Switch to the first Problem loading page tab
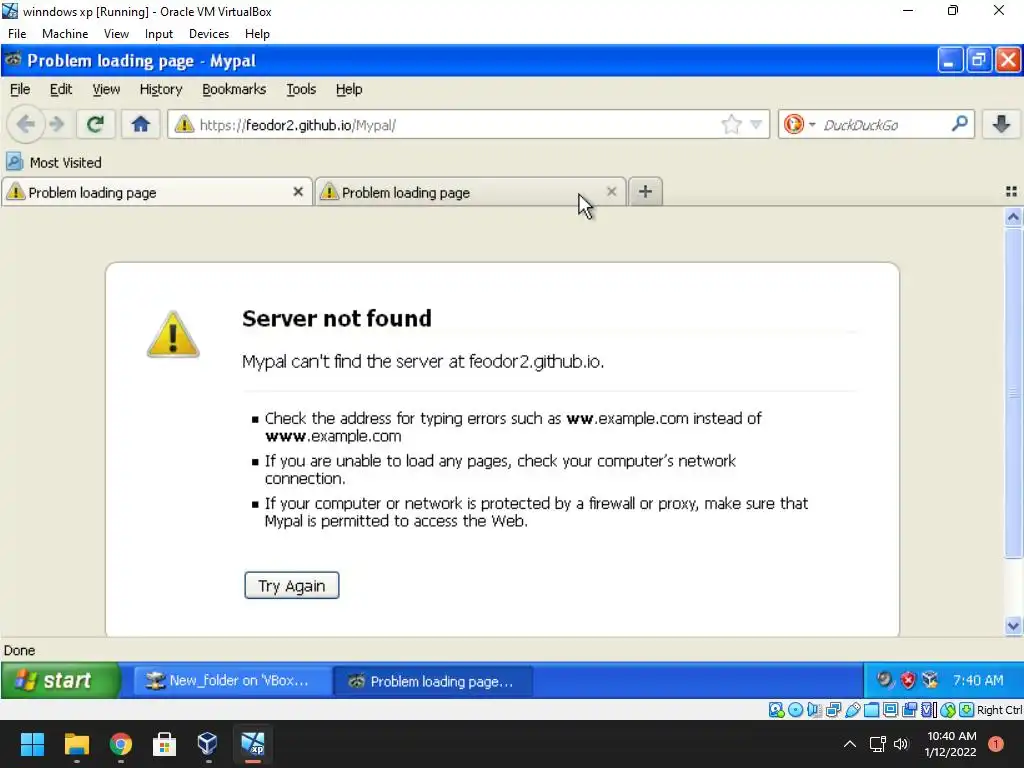Image resolution: width=1024 pixels, height=768 pixels. pos(157,193)
